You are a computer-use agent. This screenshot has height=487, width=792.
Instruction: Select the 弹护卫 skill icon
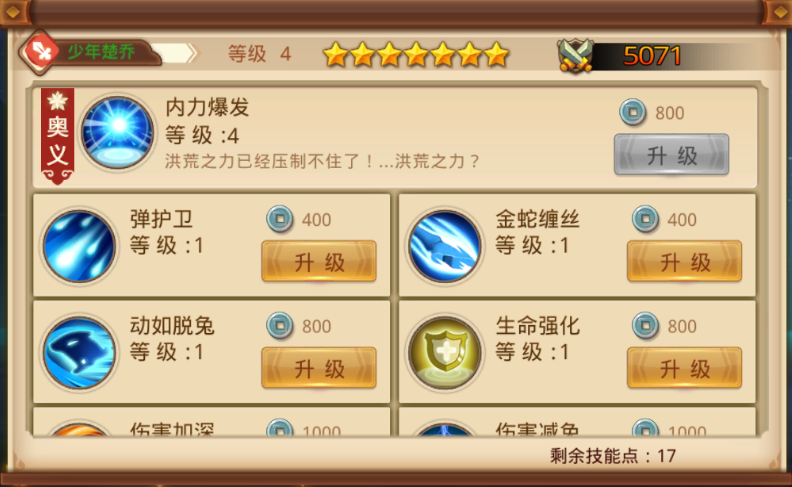79,246
